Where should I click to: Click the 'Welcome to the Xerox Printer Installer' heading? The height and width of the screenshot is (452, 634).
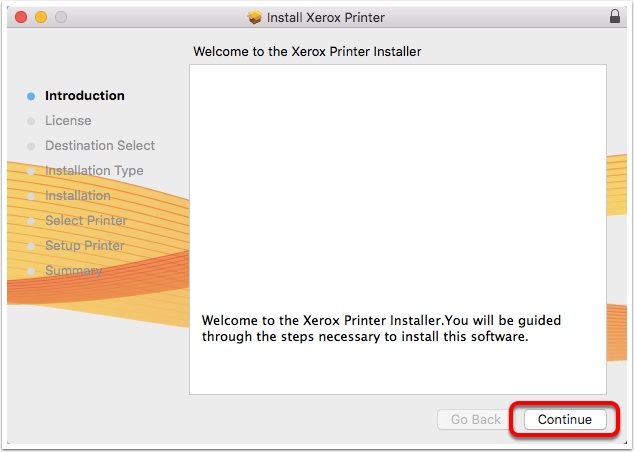307,51
